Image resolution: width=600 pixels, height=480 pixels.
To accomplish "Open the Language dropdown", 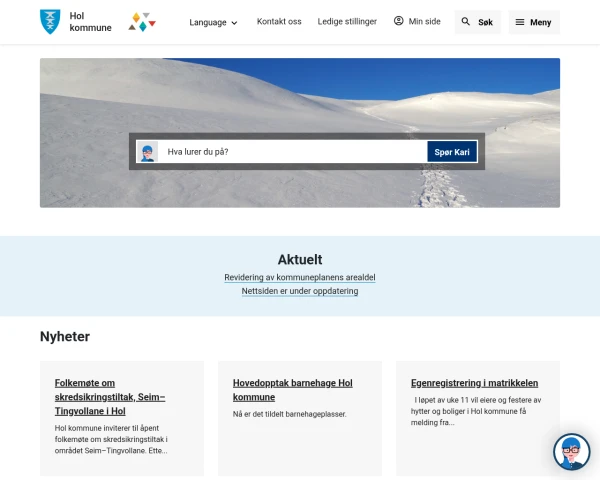I will pos(213,23).
